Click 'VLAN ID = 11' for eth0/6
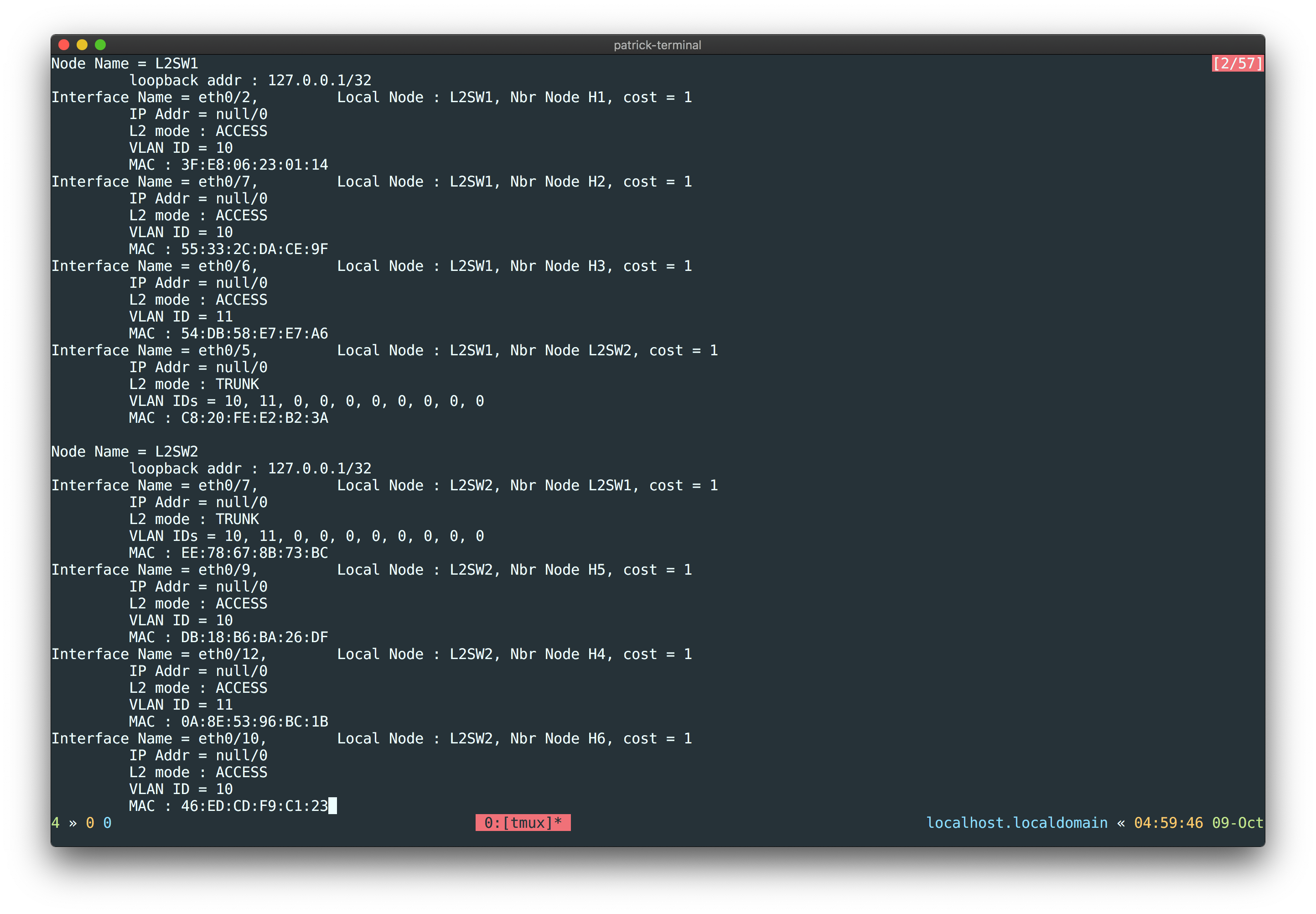Image resolution: width=1316 pixels, height=914 pixels. click(x=181, y=317)
